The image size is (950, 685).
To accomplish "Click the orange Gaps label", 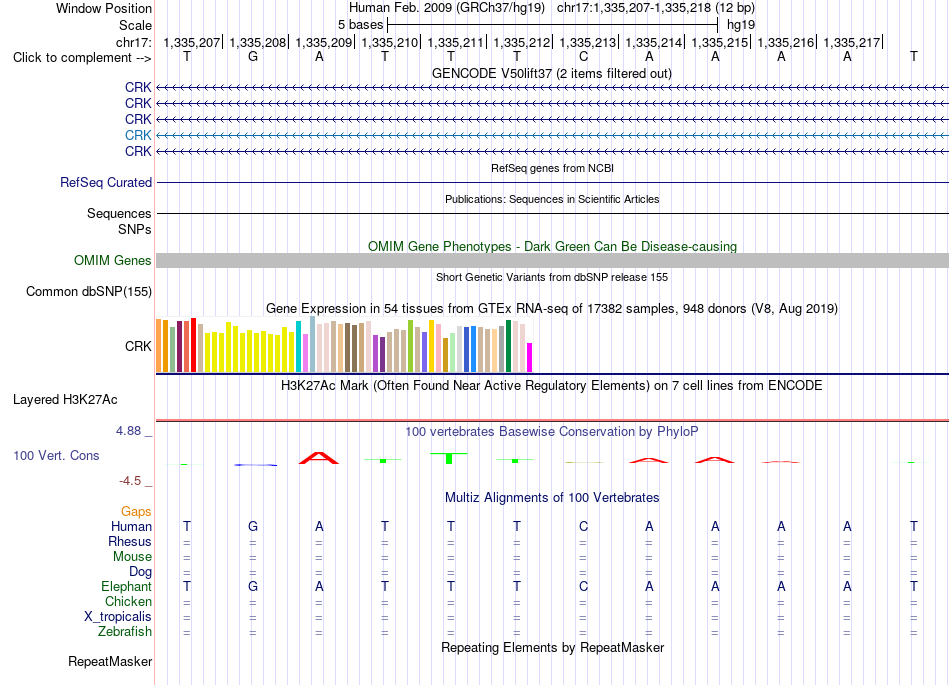I will tap(136, 512).
